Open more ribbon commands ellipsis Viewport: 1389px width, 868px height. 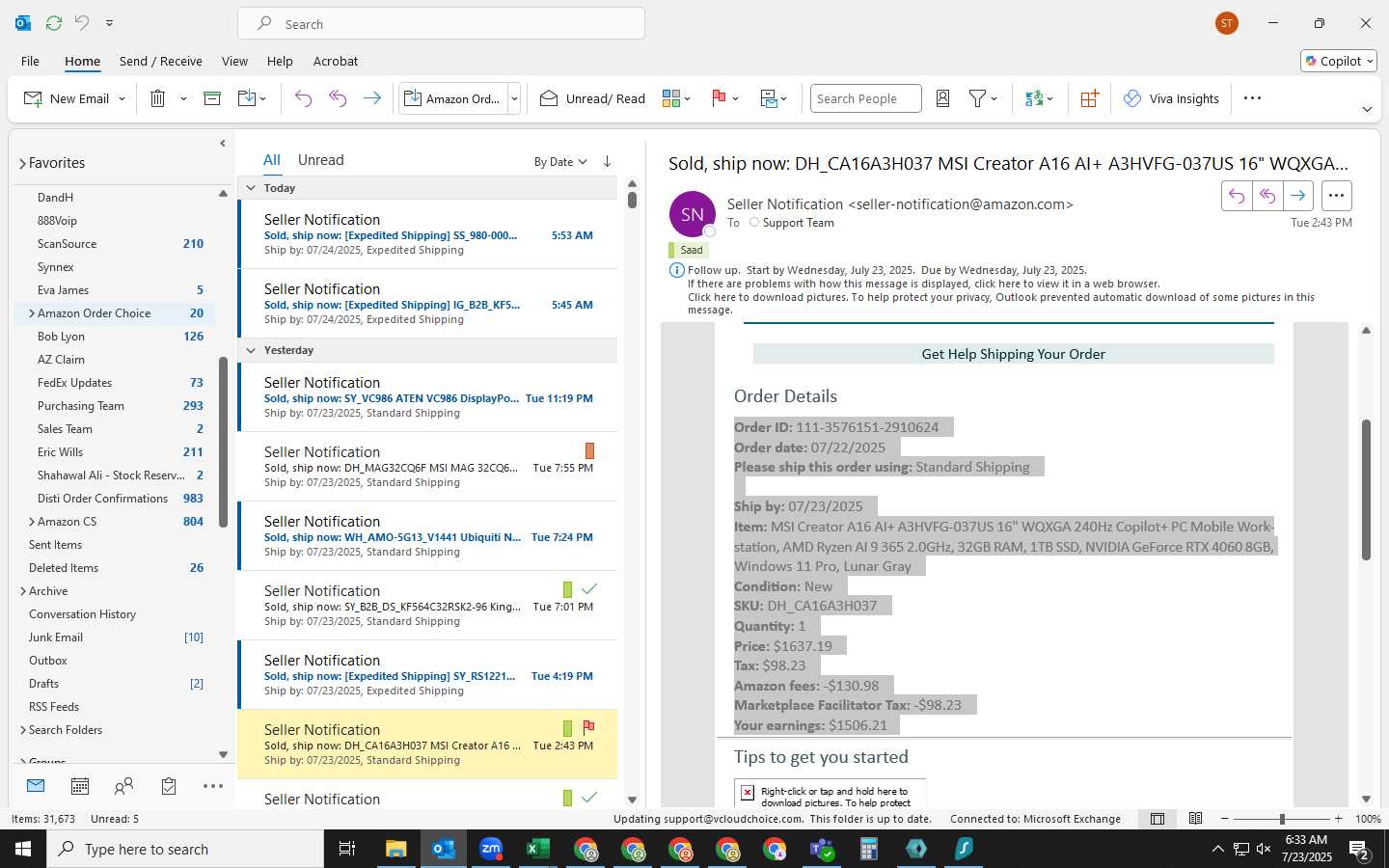(1252, 98)
